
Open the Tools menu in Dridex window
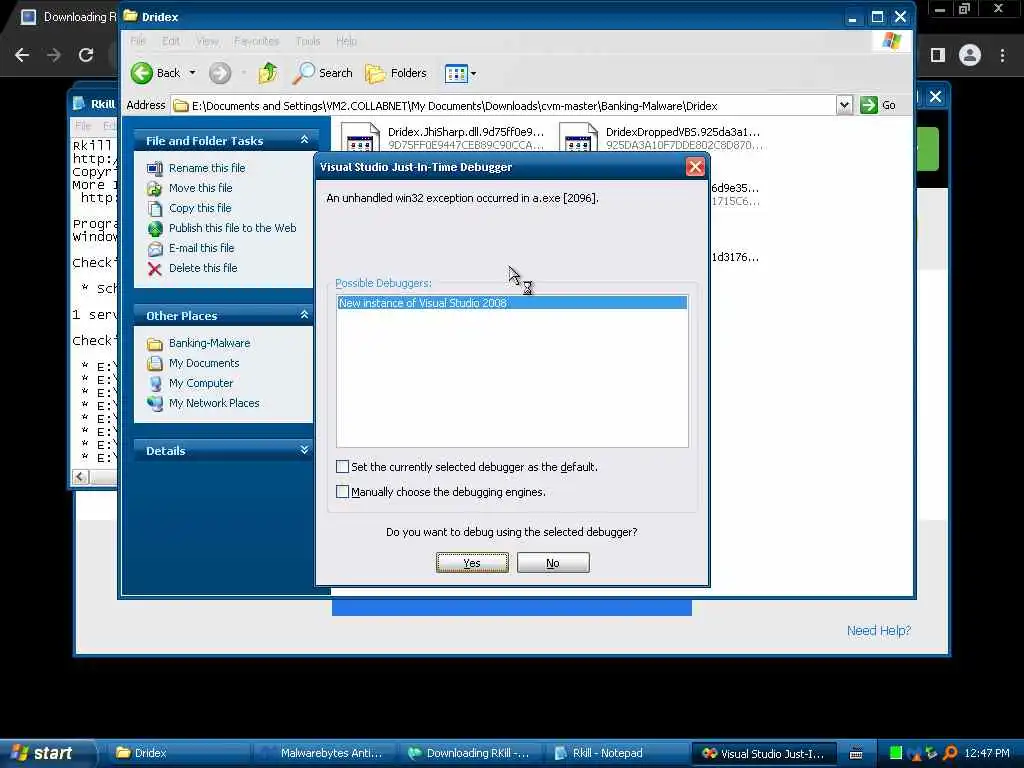coord(308,41)
